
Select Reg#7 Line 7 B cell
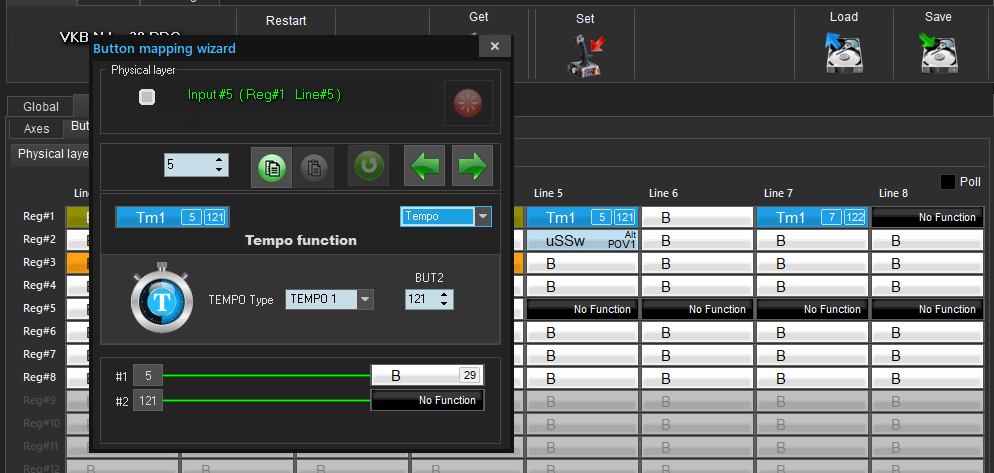tap(812, 354)
